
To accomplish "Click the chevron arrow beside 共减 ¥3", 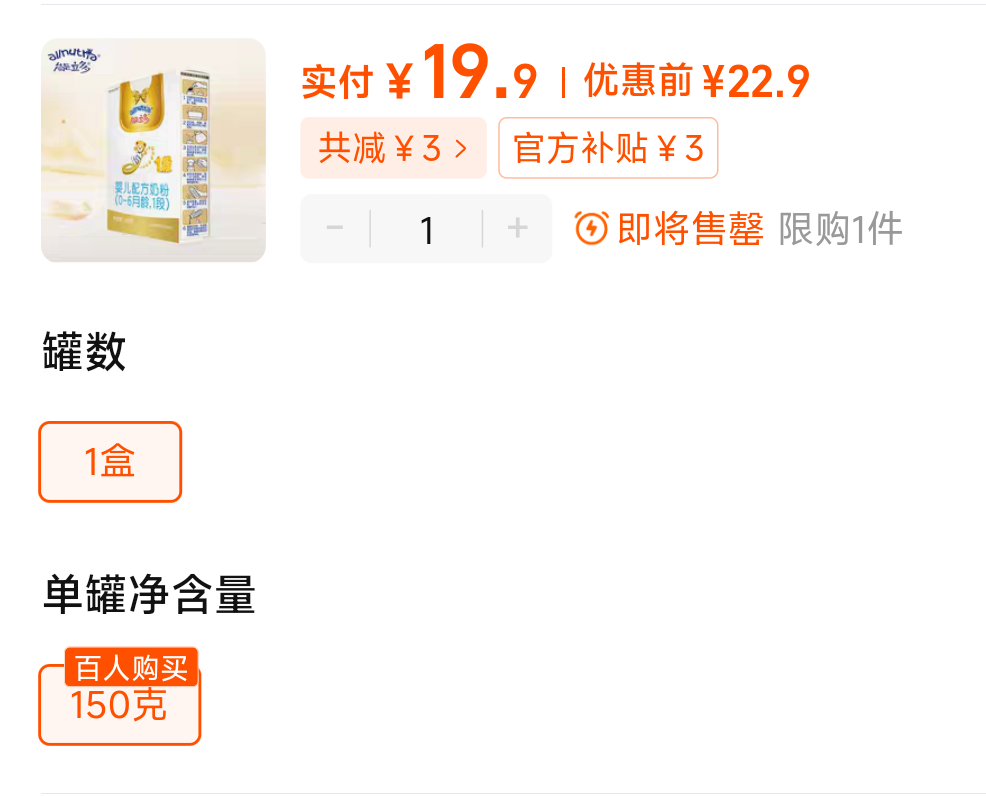I will [462, 149].
